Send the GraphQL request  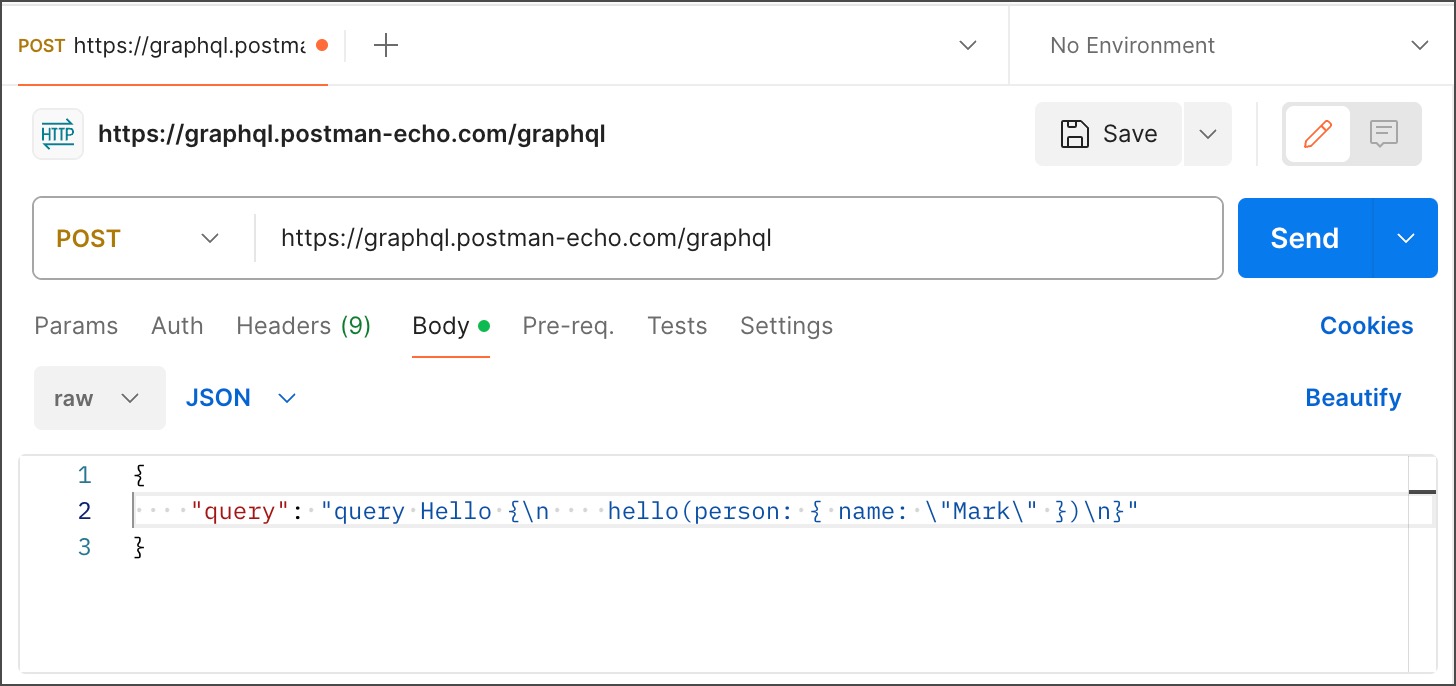(1303, 238)
